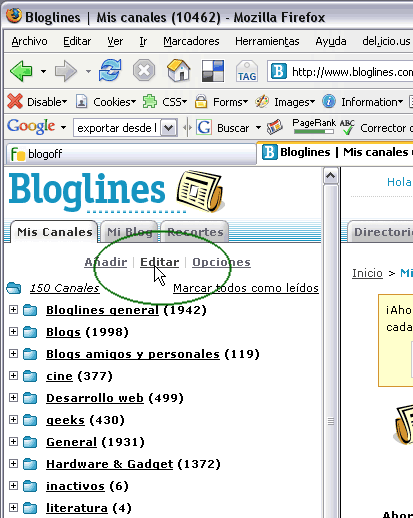Click the Stop loading X icon

(144, 70)
